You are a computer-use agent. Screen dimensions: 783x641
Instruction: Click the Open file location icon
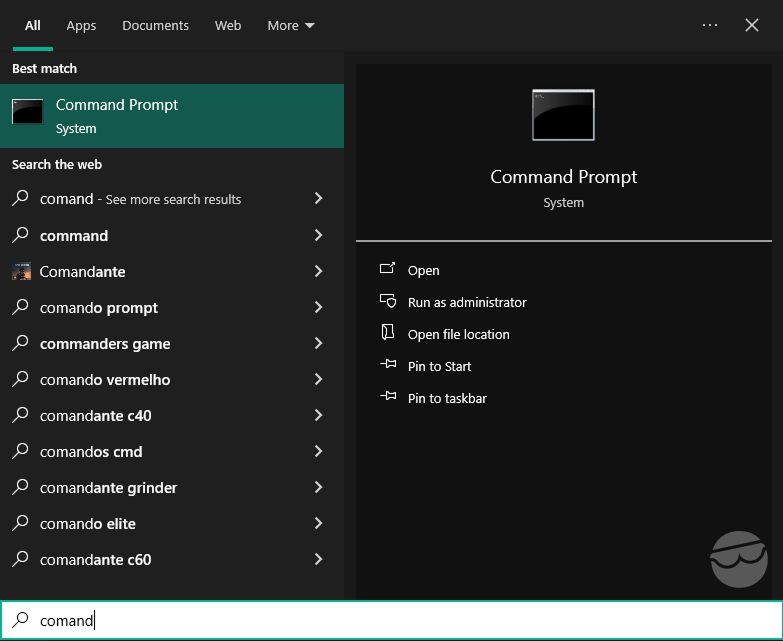388,332
